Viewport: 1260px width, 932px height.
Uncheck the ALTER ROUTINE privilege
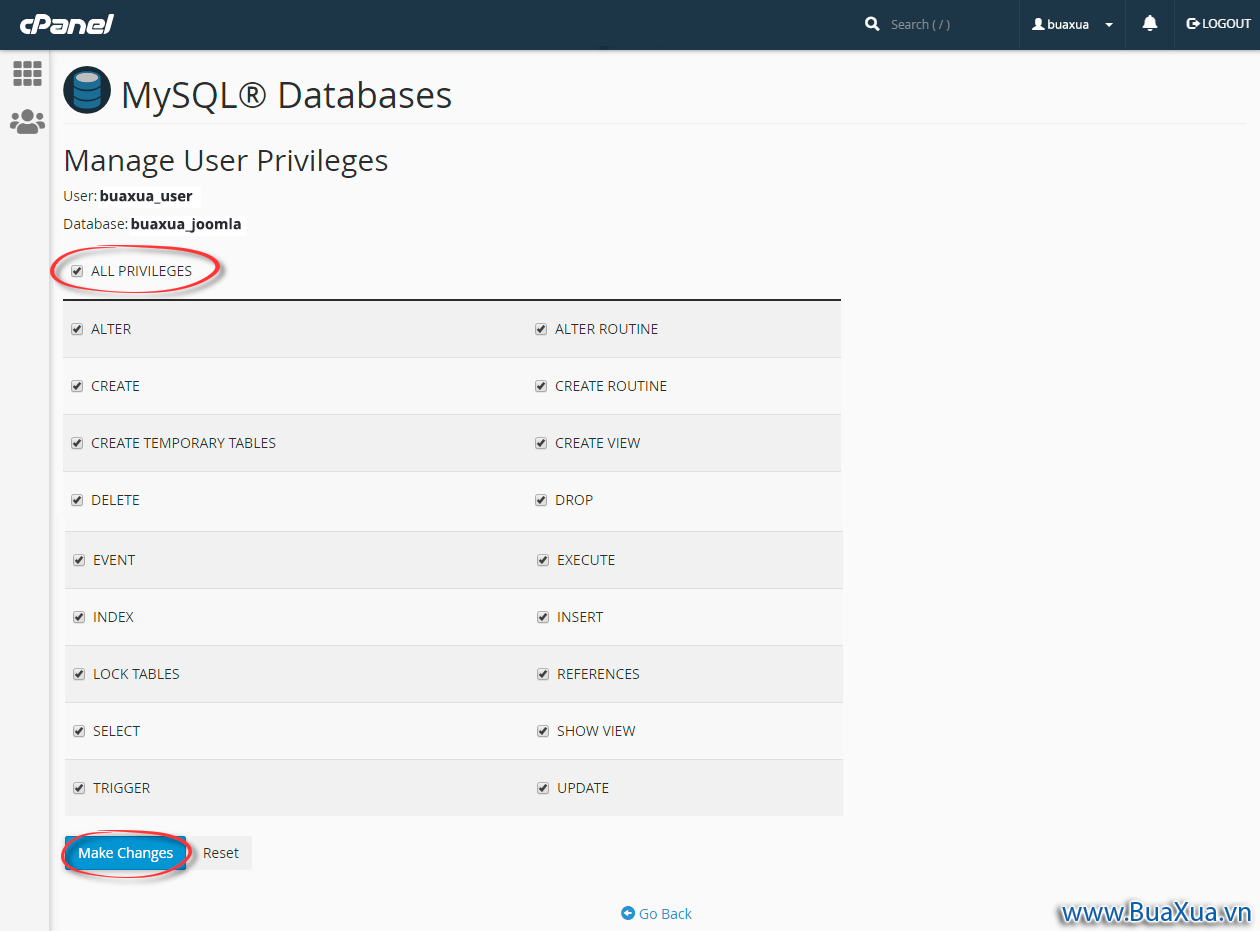[541, 329]
